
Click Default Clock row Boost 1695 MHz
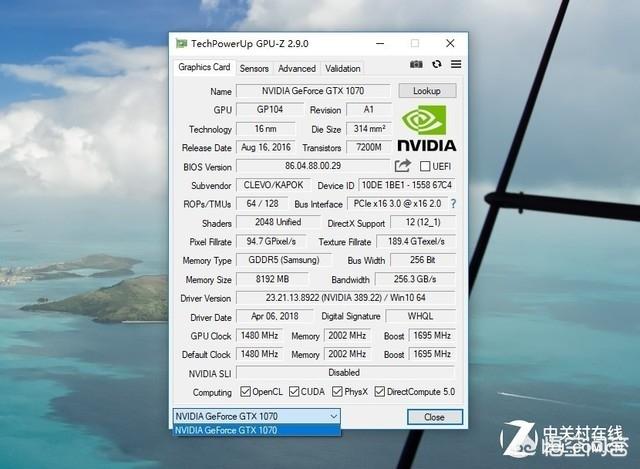[432, 354]
